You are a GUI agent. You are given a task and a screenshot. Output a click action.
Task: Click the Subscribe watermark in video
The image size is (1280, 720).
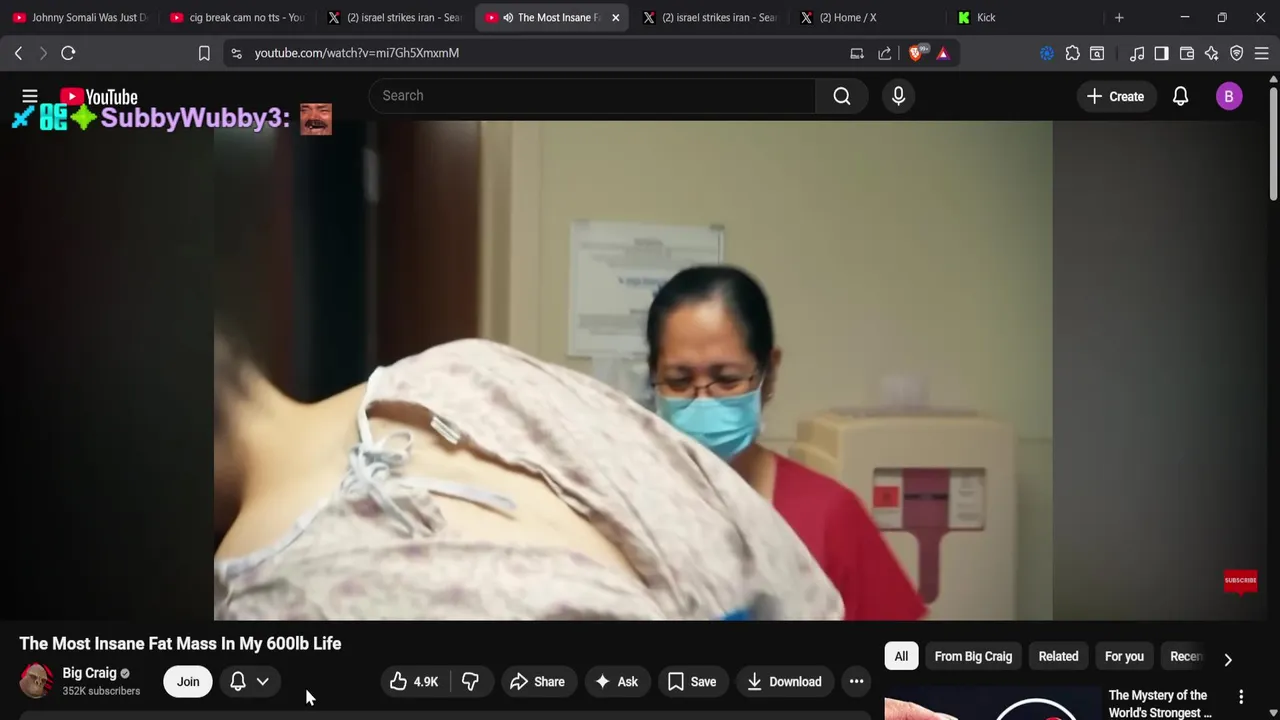pyautogui.click(x=1240, y=581)
